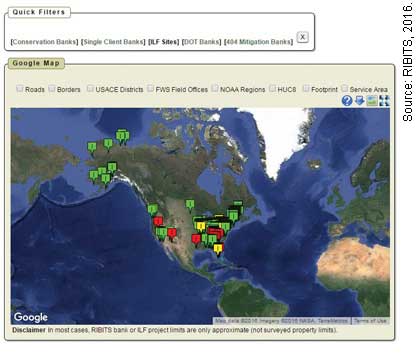
Task: Expand map with the fullscreen arrows icon
Action: coord(384,100)
